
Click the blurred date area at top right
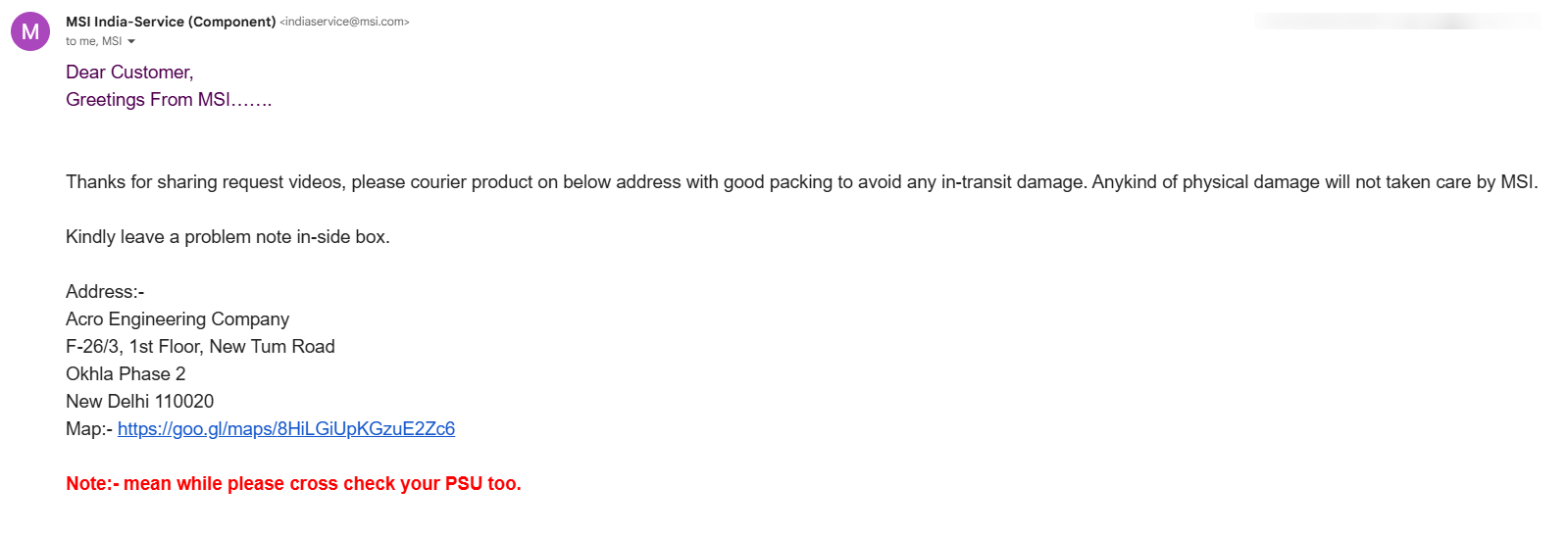[x=1397, y=21]
